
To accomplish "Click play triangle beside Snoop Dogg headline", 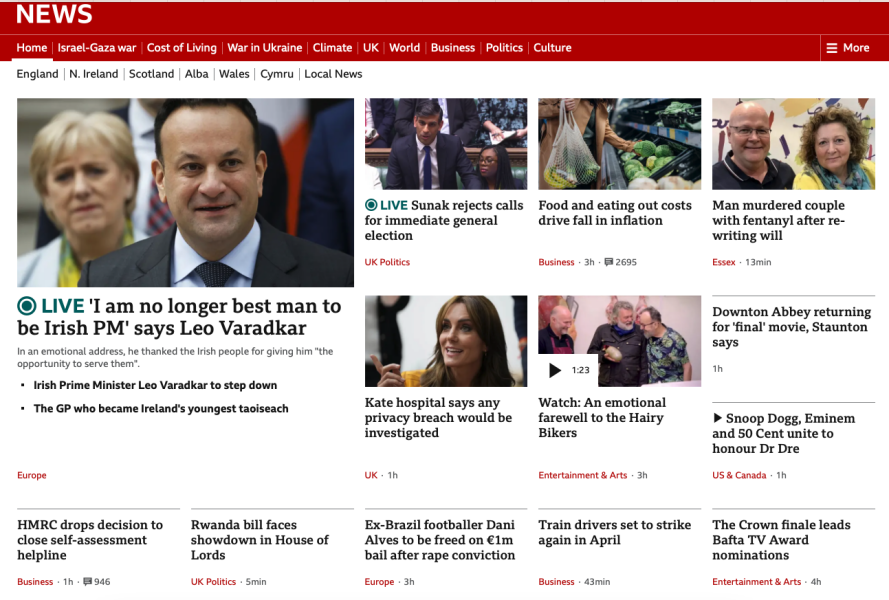I will [717, 418].
